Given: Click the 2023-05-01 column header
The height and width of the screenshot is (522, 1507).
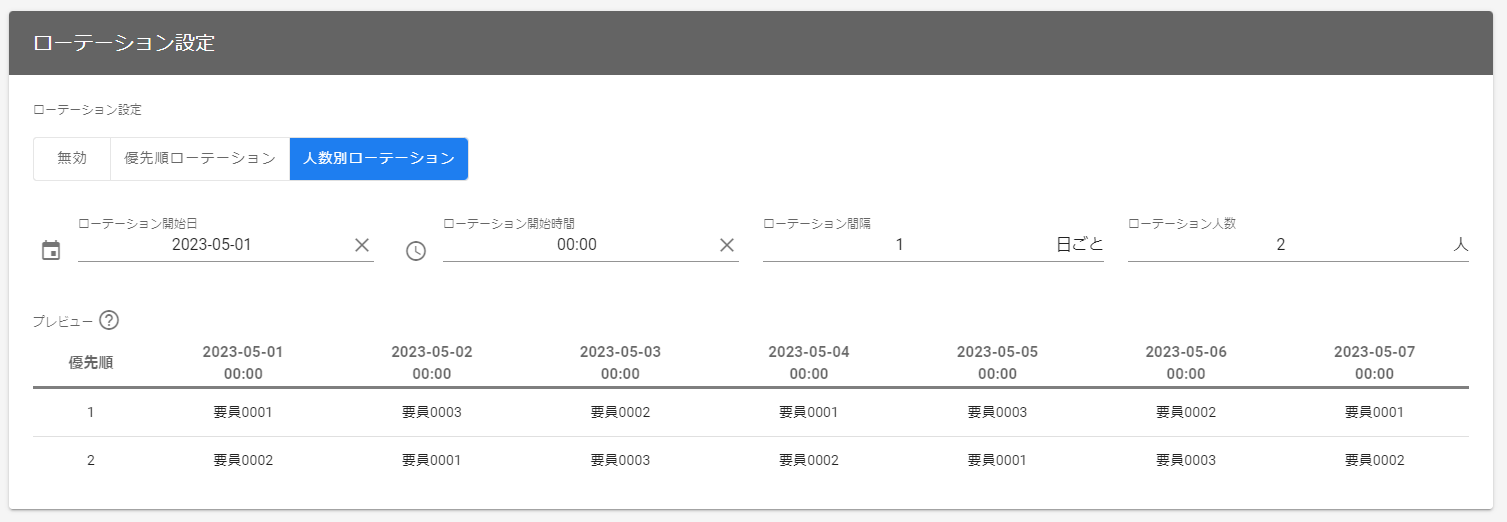Looking at the screenshot, I should pos(243,363).
